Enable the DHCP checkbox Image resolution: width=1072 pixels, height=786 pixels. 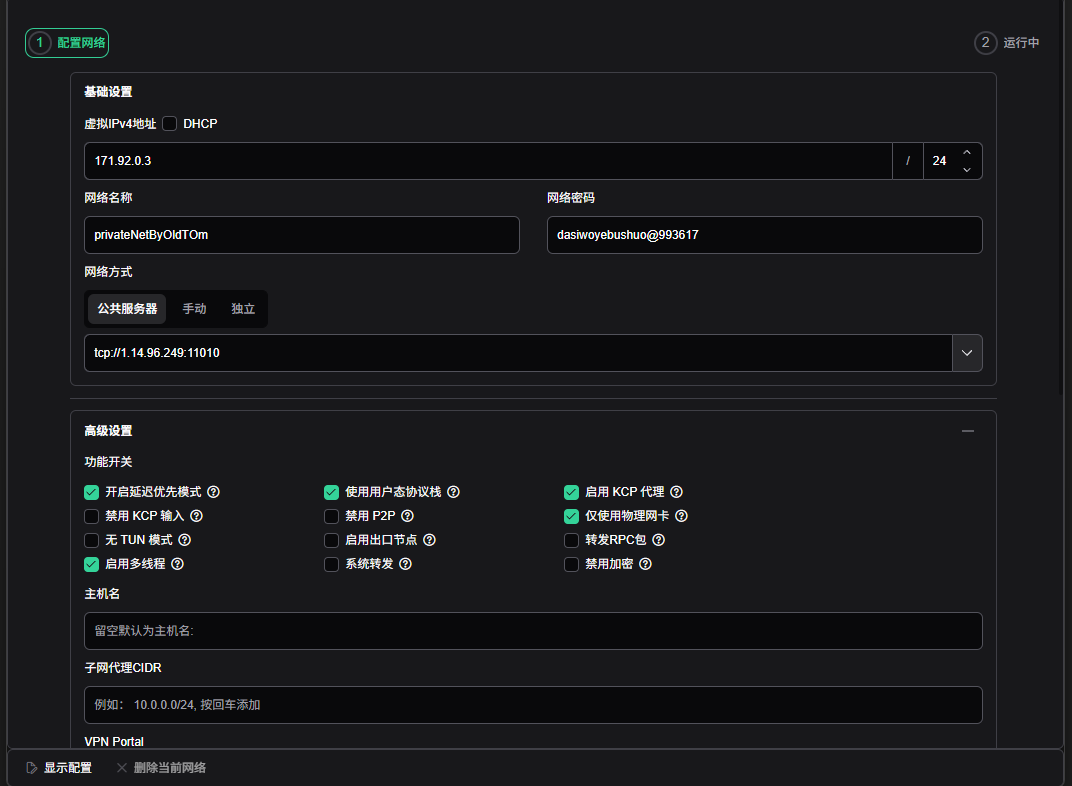point(170,124)
